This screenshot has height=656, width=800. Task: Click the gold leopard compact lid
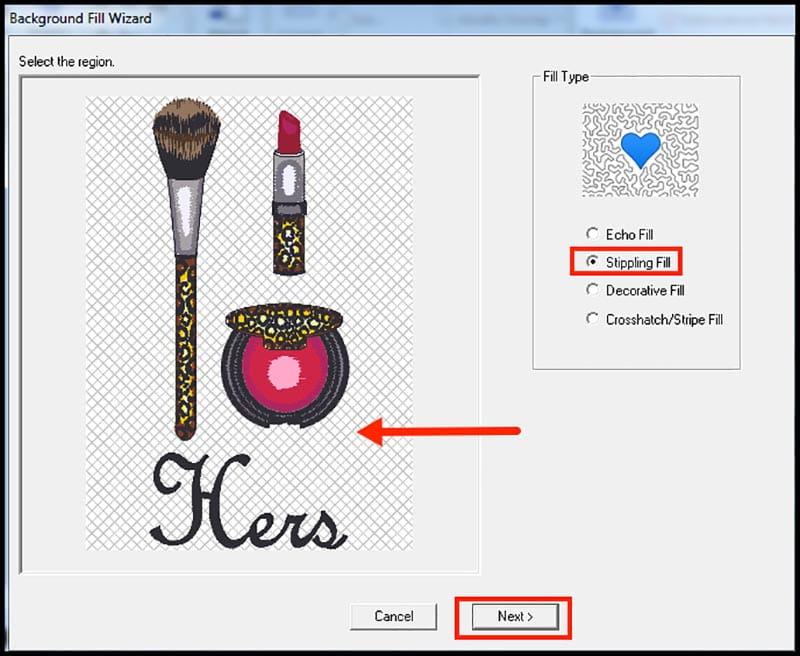pos(285,319)
